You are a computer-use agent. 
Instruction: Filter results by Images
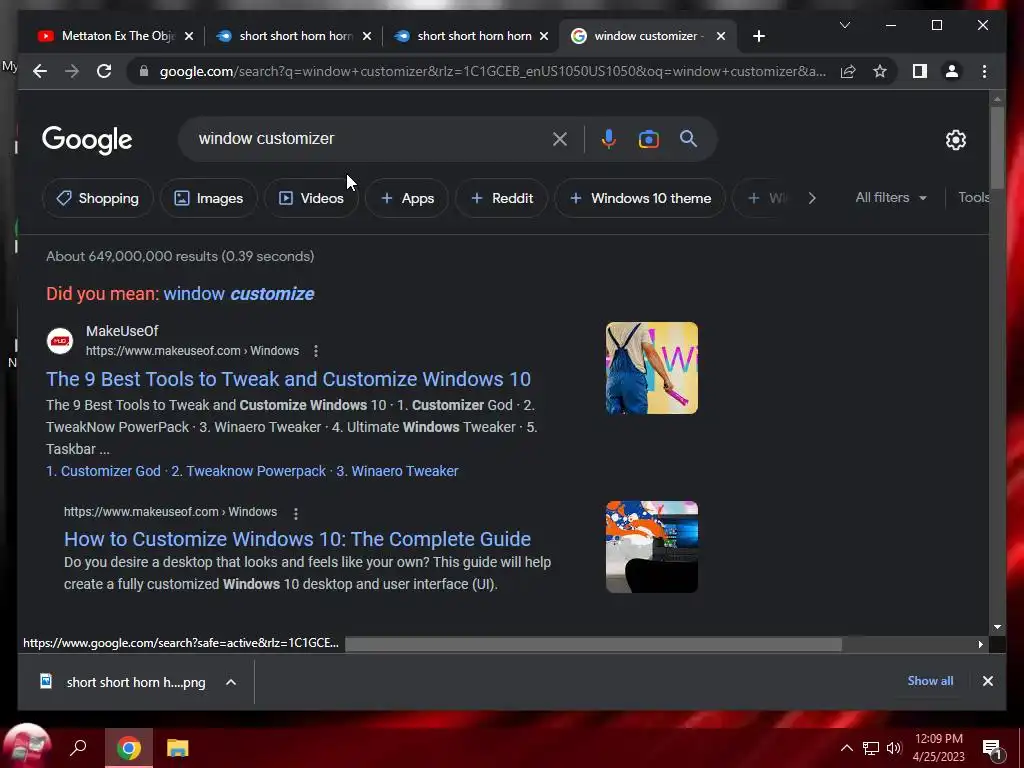[208, 198]
